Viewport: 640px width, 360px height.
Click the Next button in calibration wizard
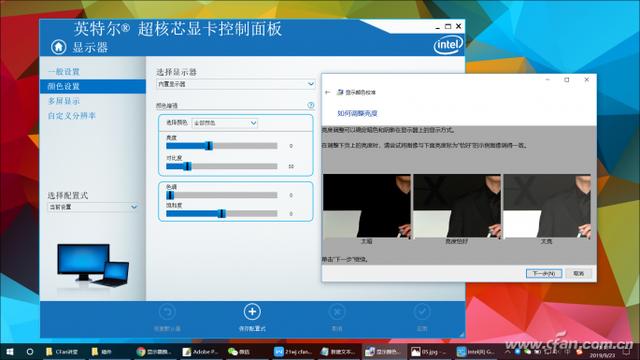pos(544,273)
